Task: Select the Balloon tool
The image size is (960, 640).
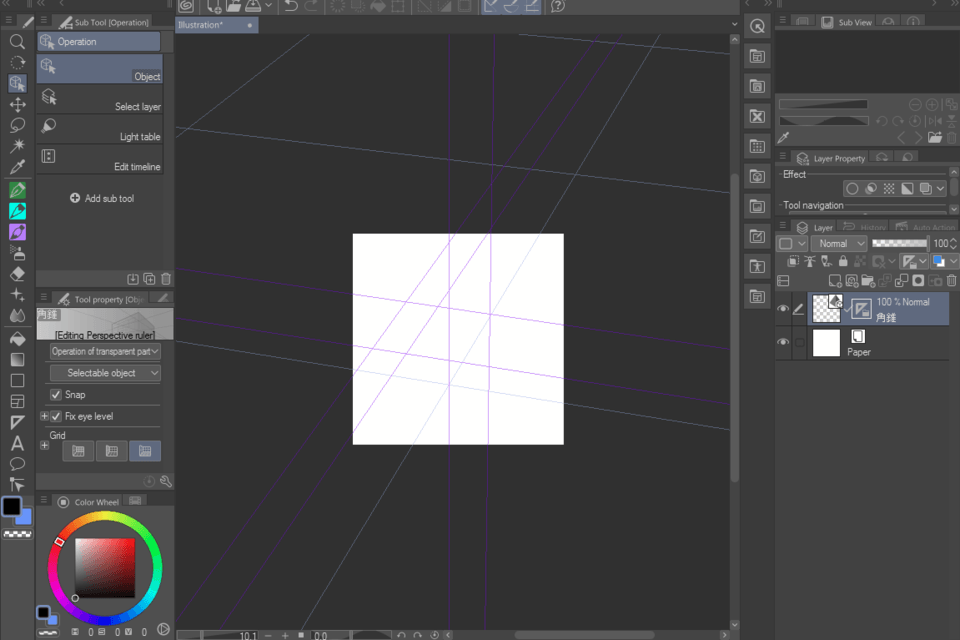Action: click(x=17, y=464)
